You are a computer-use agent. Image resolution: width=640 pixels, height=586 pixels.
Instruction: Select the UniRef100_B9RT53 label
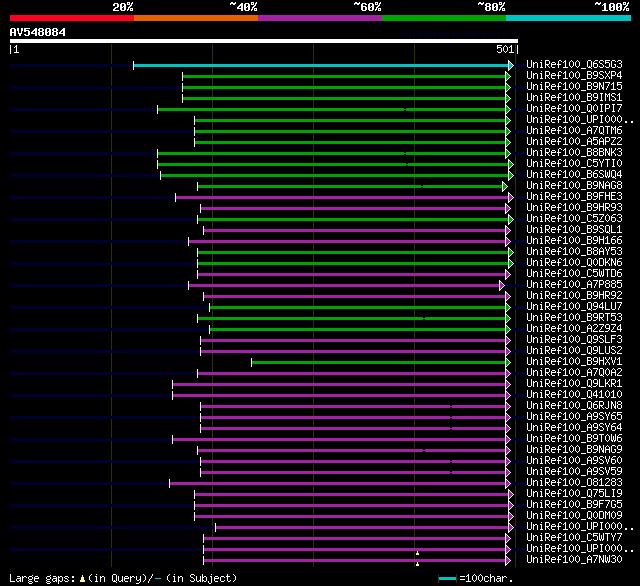(574, 318)
